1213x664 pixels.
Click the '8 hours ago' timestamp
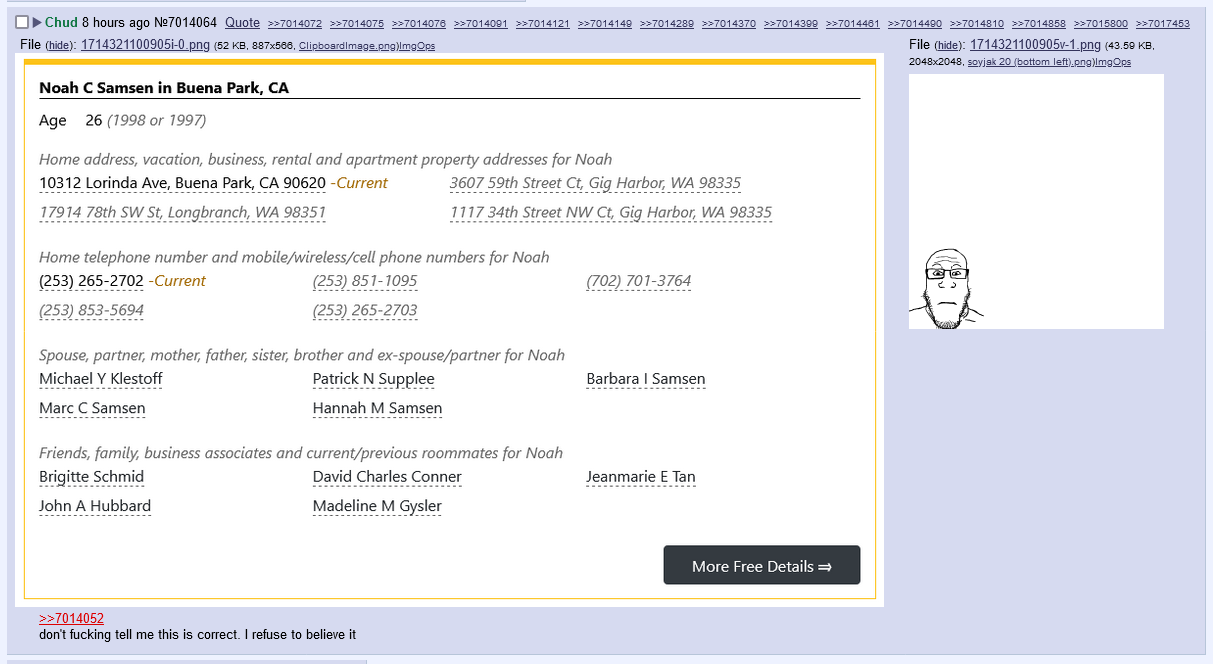click(x=116, y=22)
